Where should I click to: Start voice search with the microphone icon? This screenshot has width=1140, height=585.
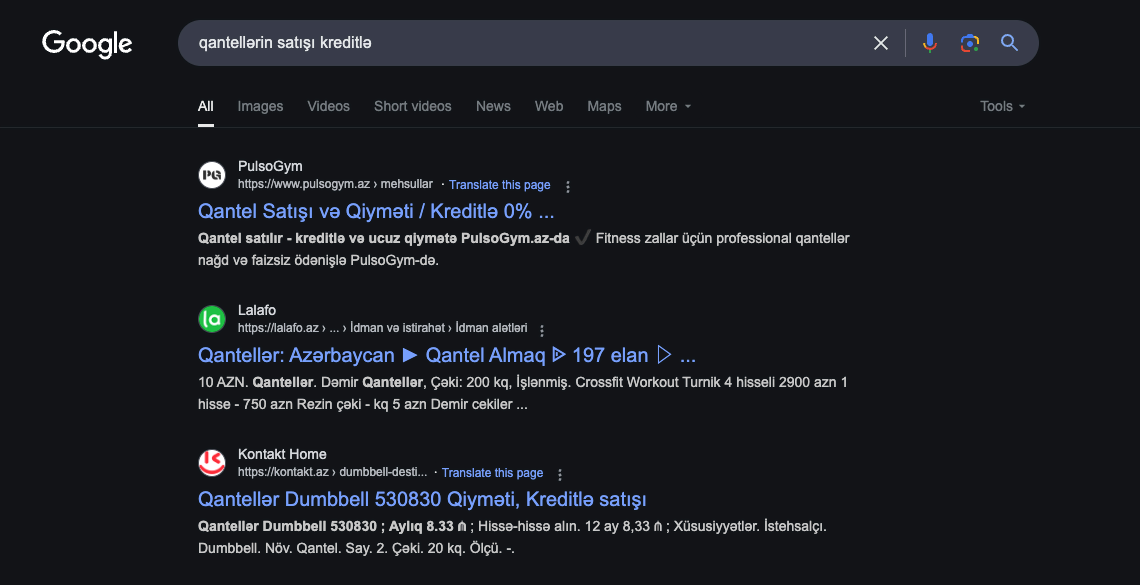pyautogui.click(x=929, y=43)
